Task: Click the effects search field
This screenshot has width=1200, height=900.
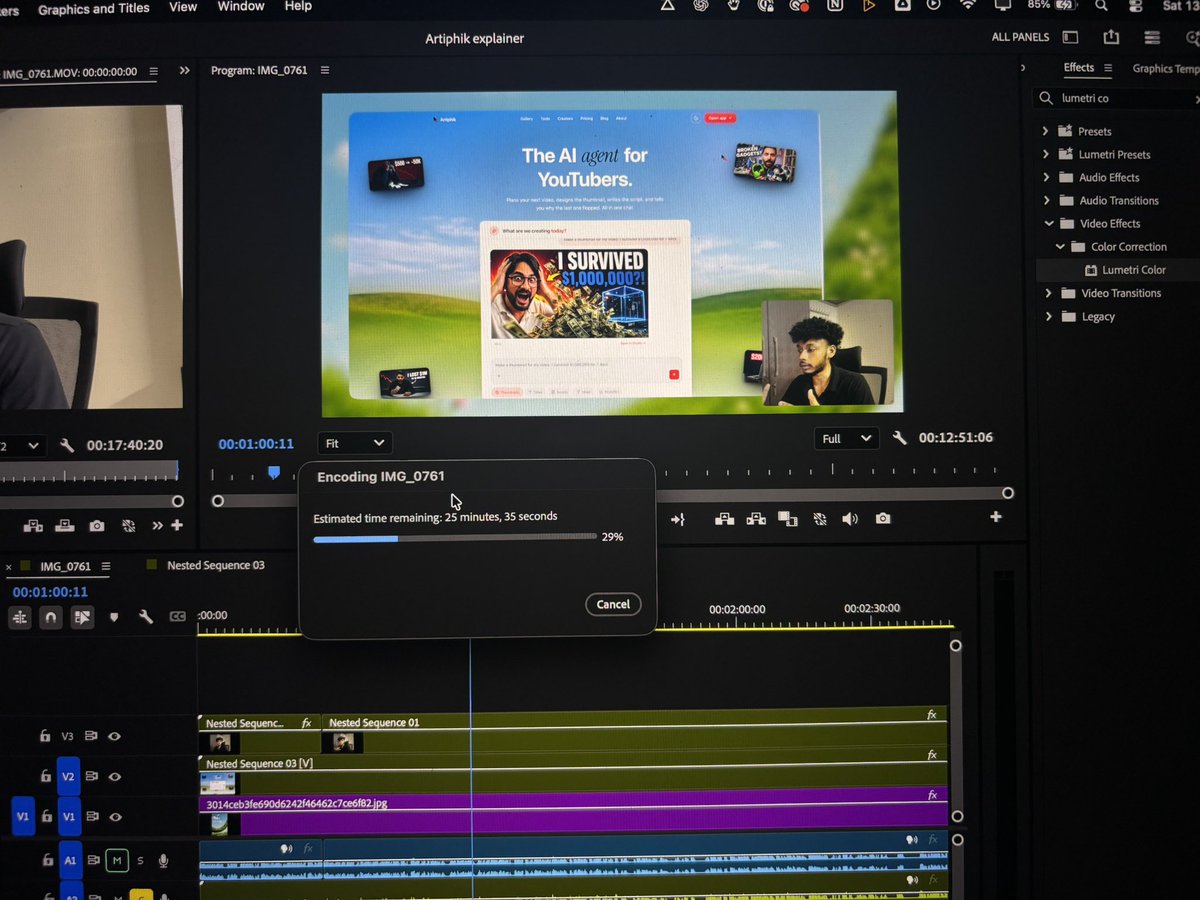Action: point(1117,98)
